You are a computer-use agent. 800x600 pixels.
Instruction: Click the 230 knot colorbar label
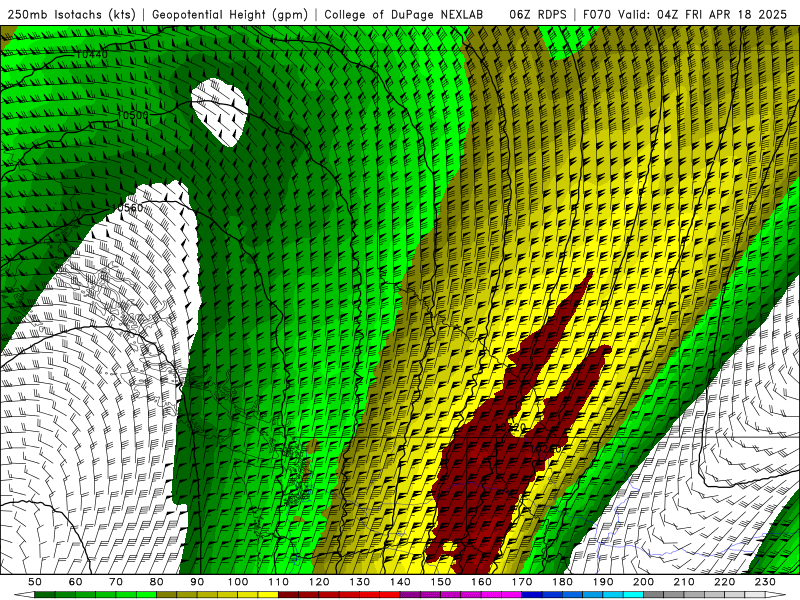coord(765,582)
